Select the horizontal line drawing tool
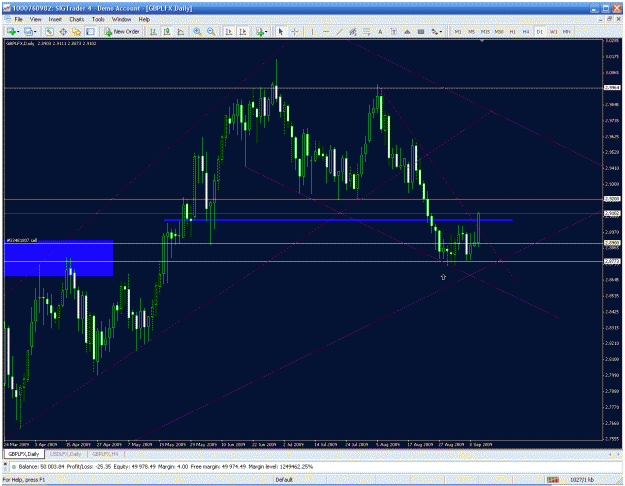Viewport: 625px width, 486px height. 326,31
